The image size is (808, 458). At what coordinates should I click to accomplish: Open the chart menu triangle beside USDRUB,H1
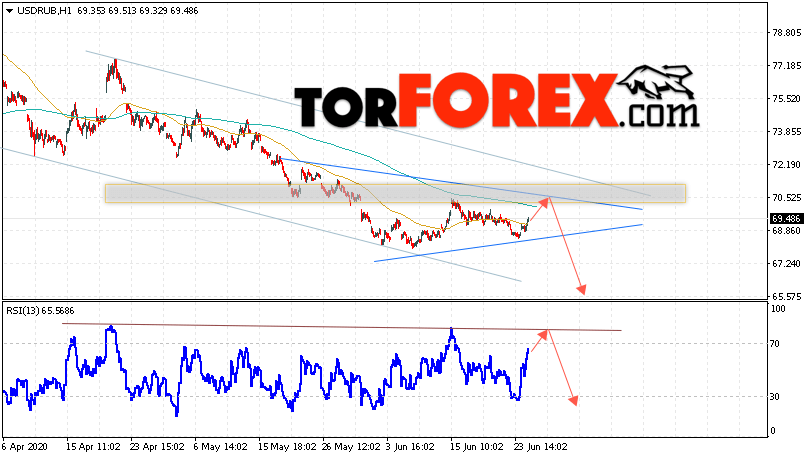tap(9, 11)
